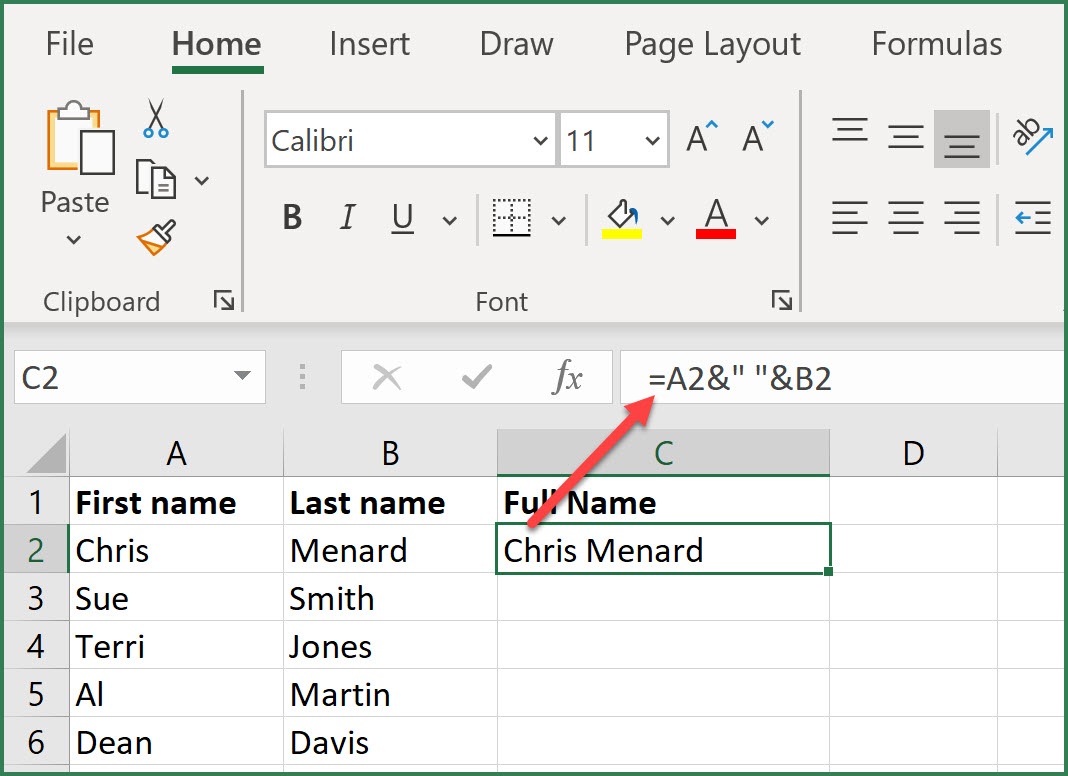Expand fill color dropdown arrow
1068x776 pixels.
point(668,221)
